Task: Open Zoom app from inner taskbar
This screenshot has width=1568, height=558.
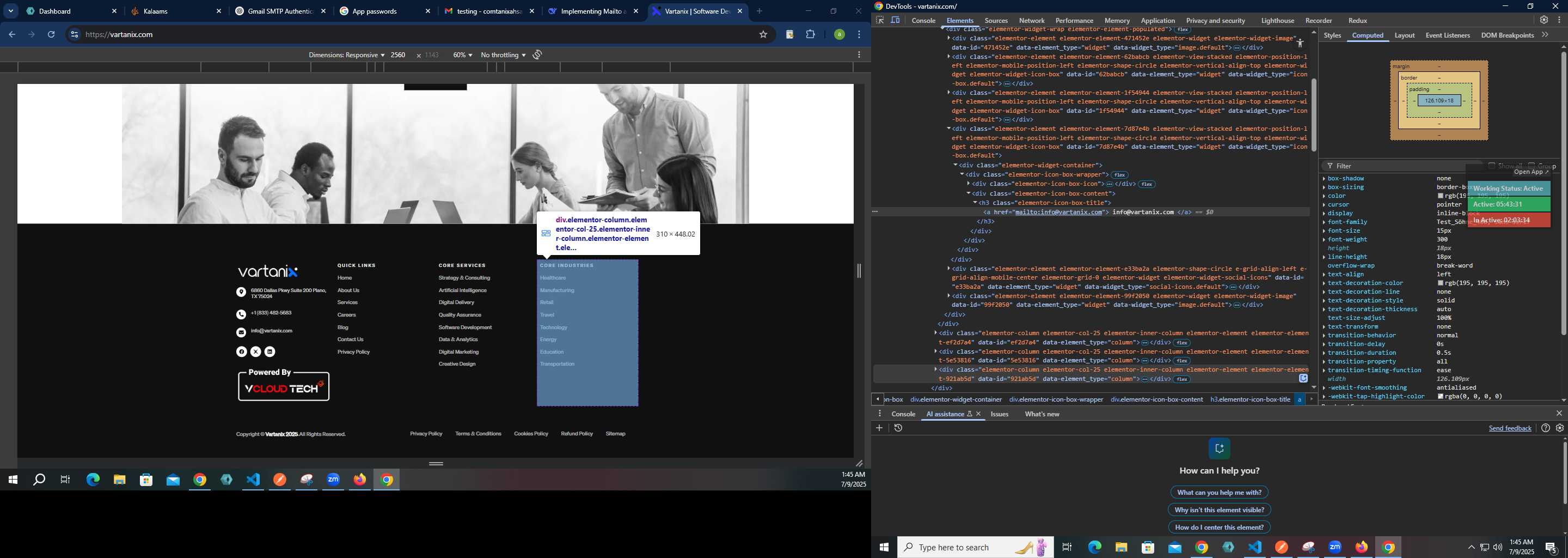Action: (x=334, y=480)
